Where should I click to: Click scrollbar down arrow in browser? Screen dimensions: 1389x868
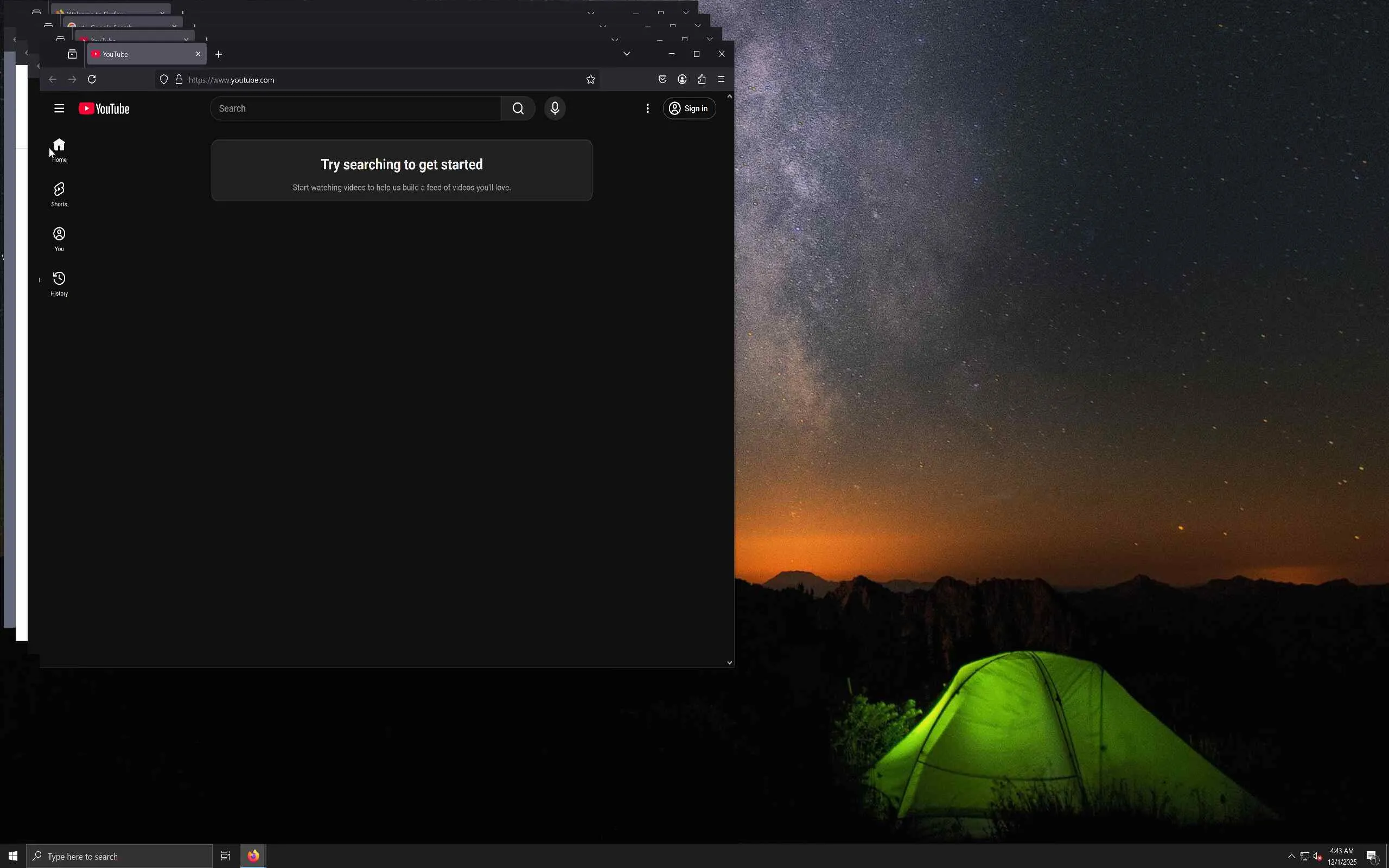point(730,662)
